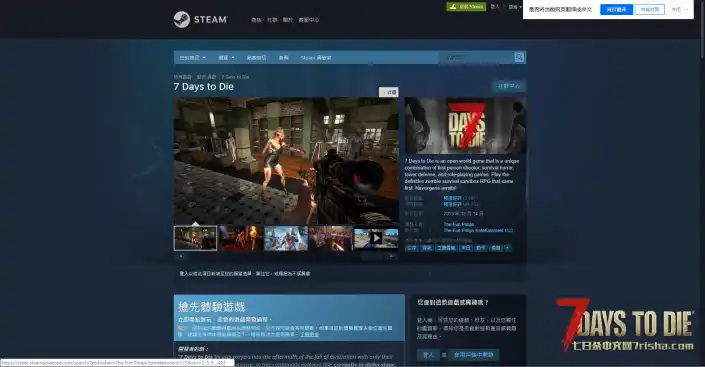Click the first tag under the publisher info
705x367 pixels.
[411, 248]
